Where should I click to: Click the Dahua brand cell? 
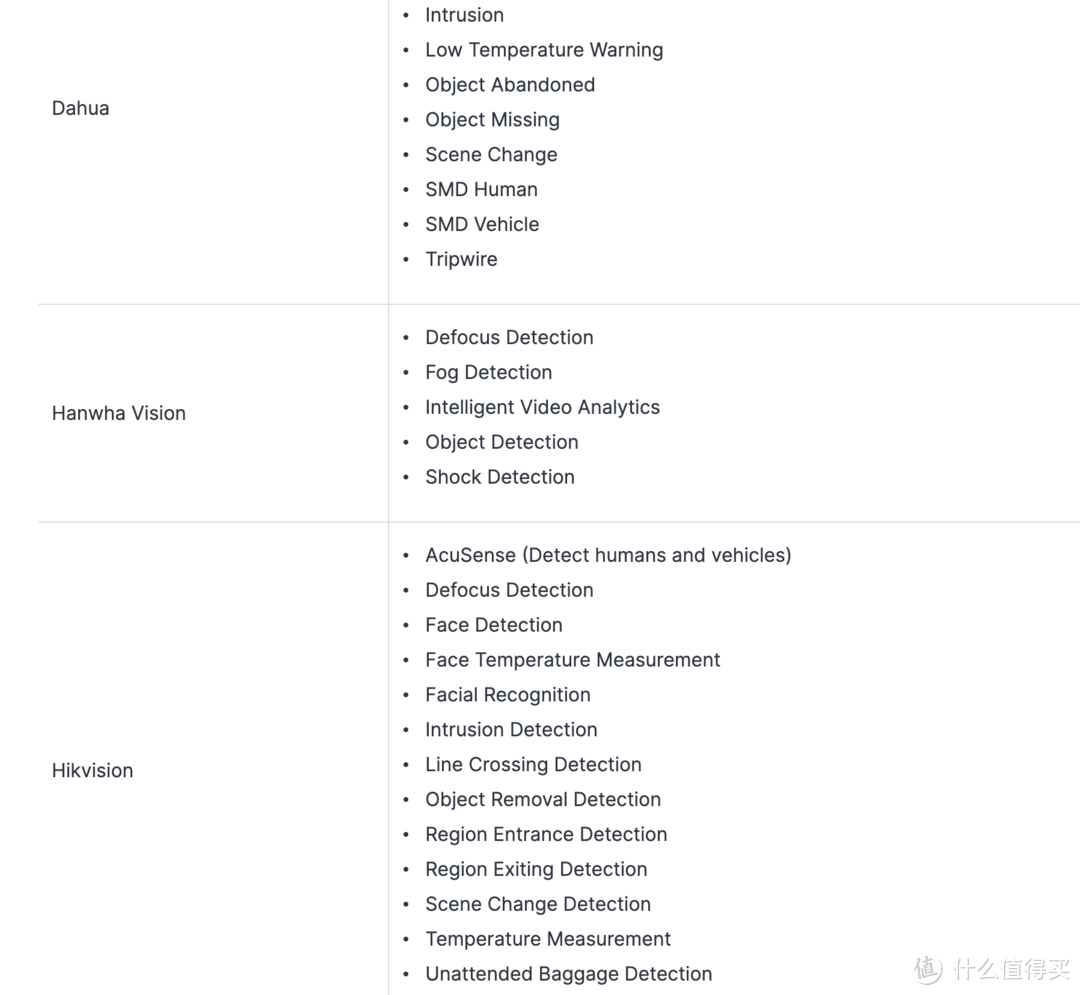[x=80, y=108]
